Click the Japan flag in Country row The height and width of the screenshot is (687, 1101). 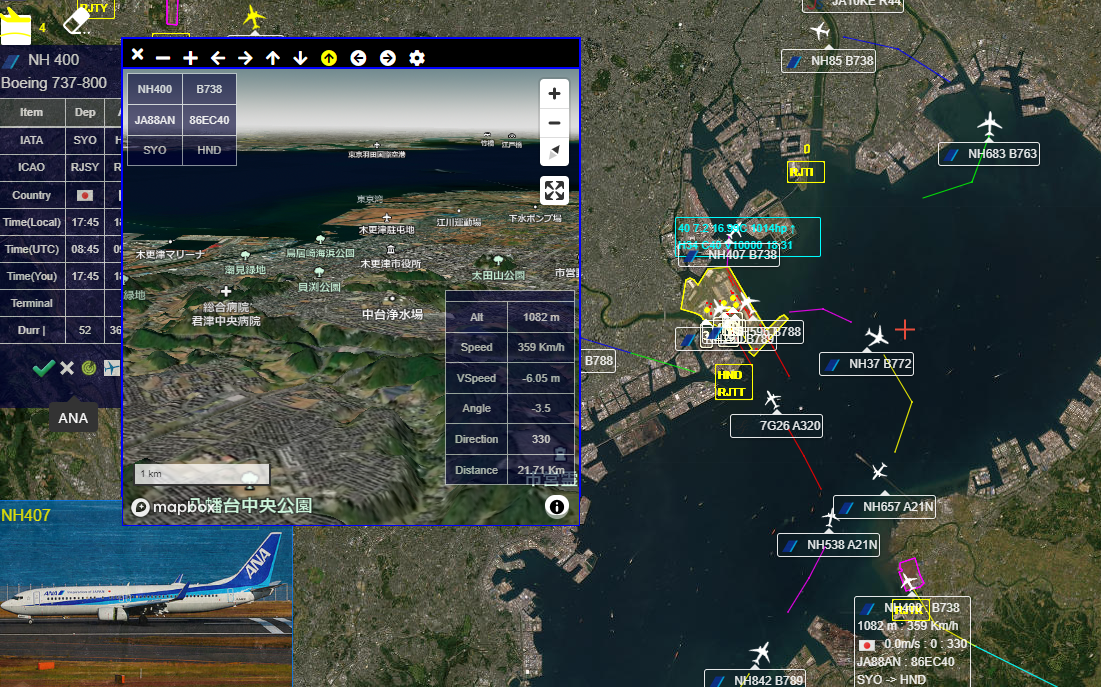85,195
